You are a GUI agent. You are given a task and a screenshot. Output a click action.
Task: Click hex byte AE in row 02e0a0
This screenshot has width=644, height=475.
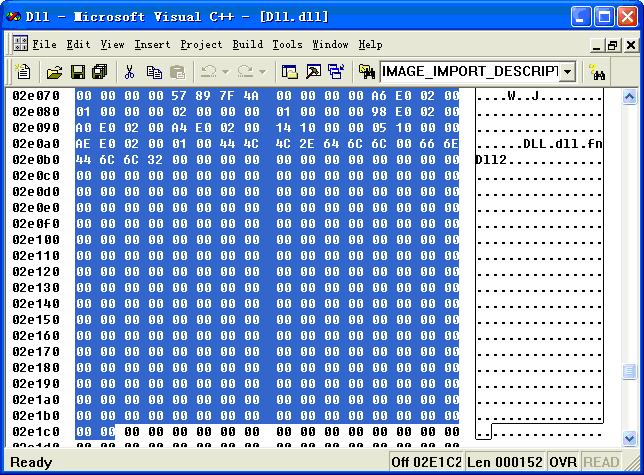(83, 144)
